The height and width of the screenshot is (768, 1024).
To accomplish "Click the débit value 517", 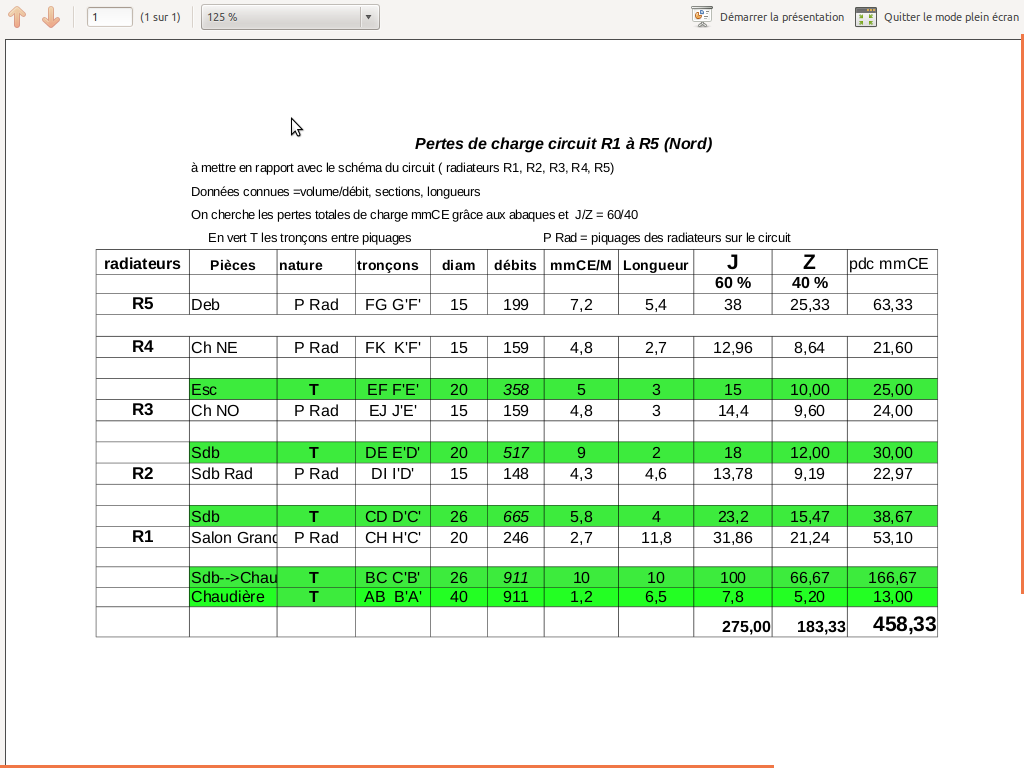I will [515, 453].
